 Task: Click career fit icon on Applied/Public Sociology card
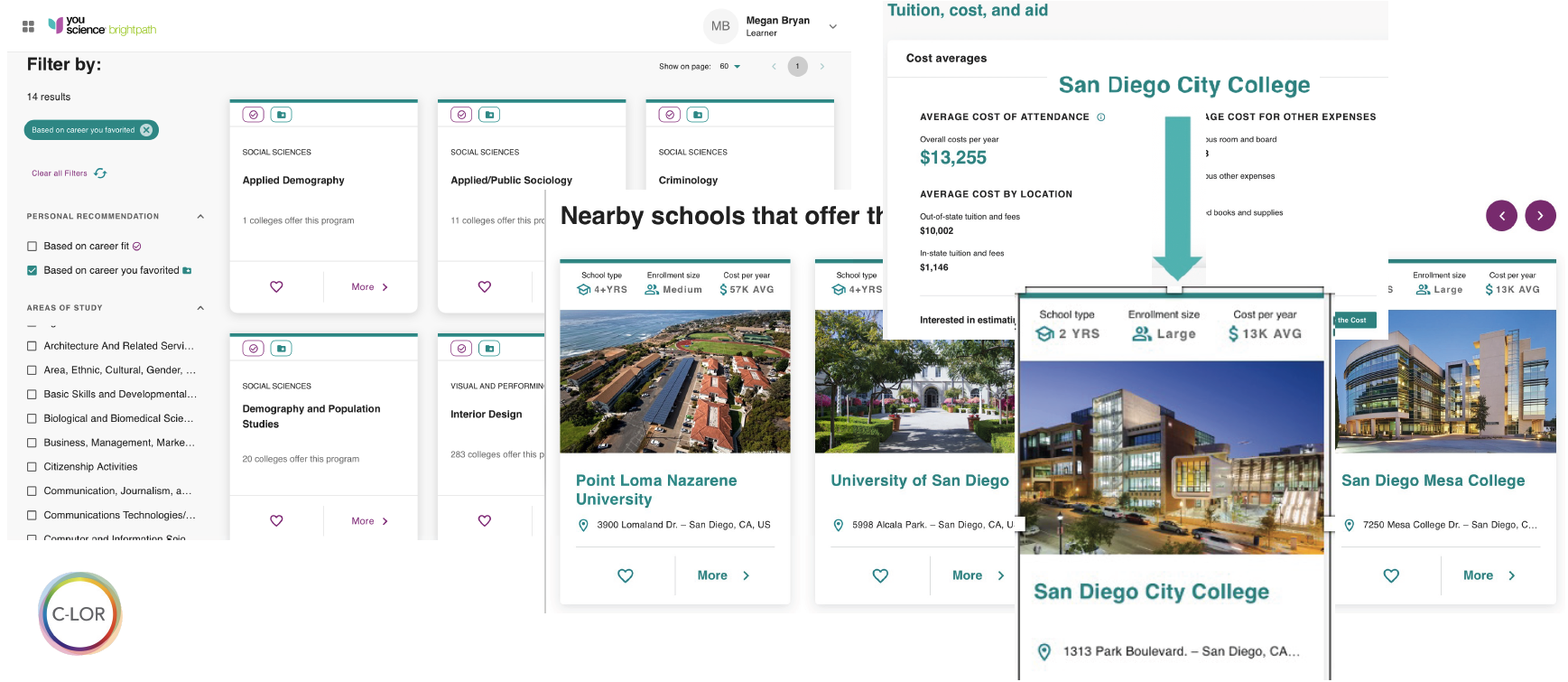pos(461,115)
